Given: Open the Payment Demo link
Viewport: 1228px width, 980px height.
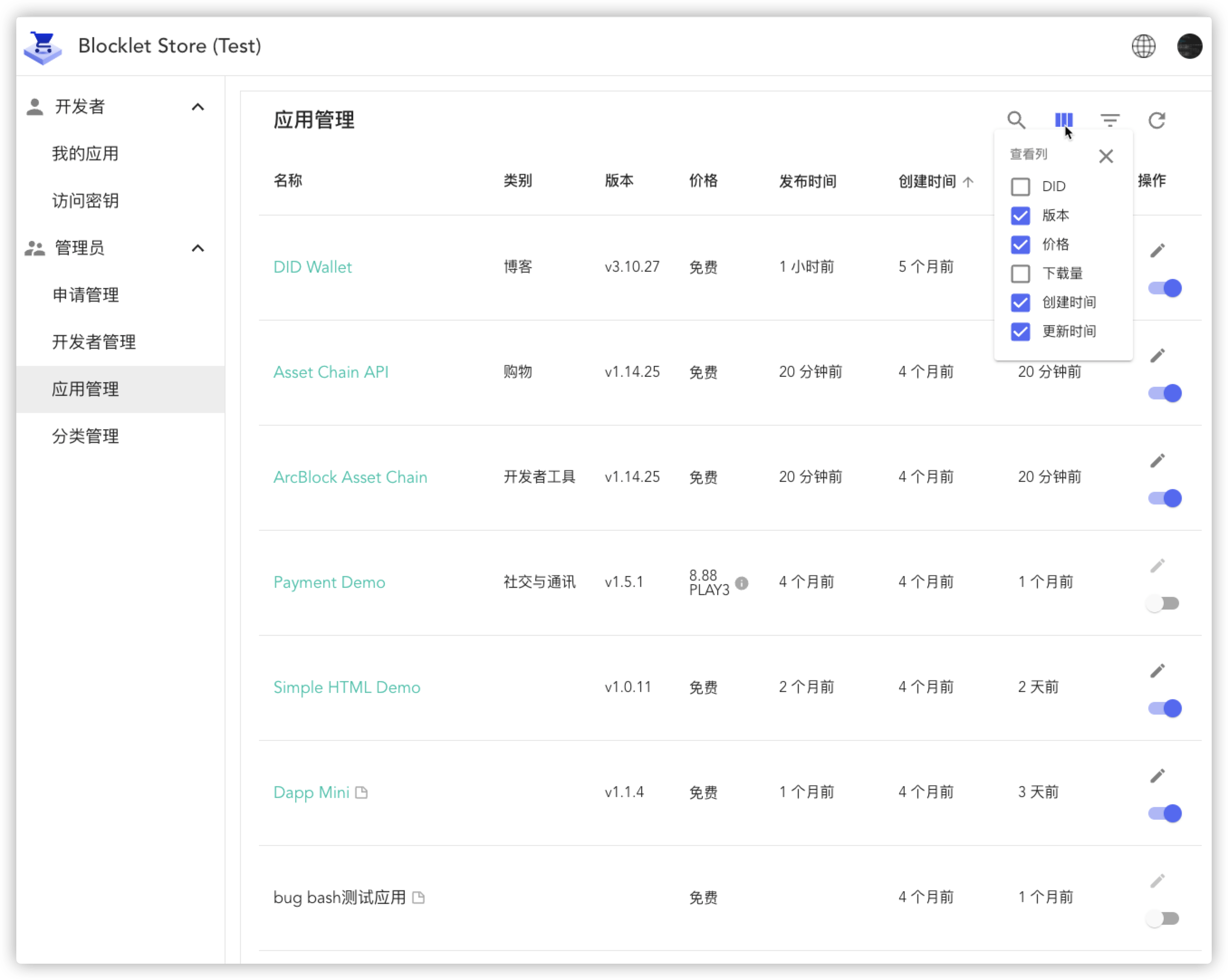Looking at the screenshot, I should (x=329, y=582).
